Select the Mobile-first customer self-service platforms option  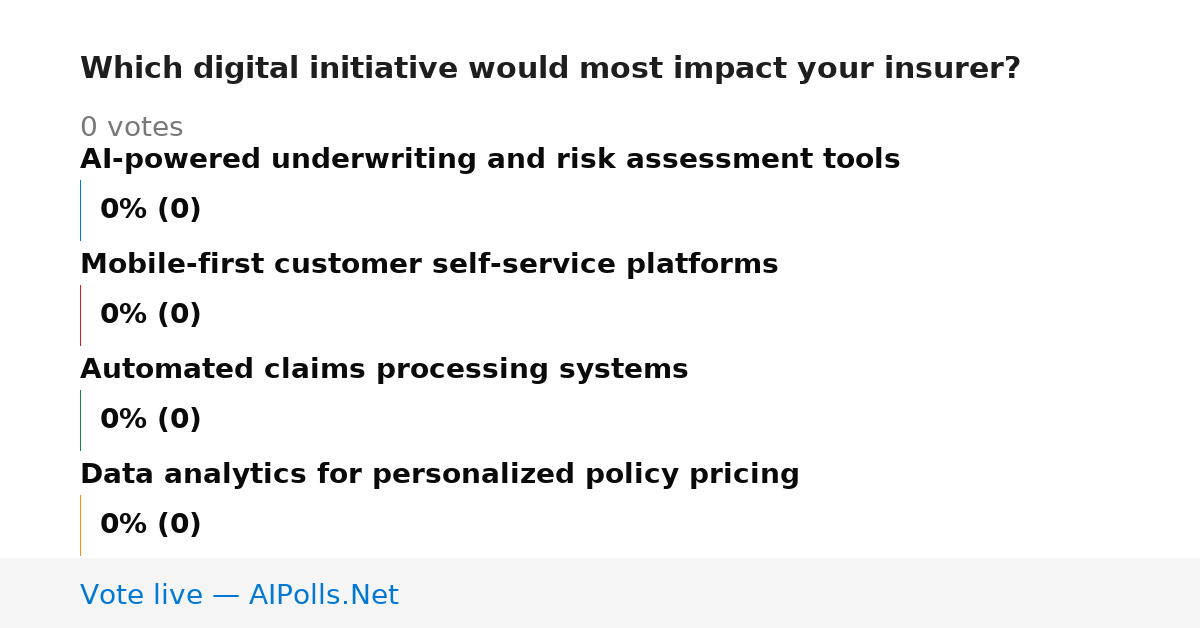(x=429, y=265)
